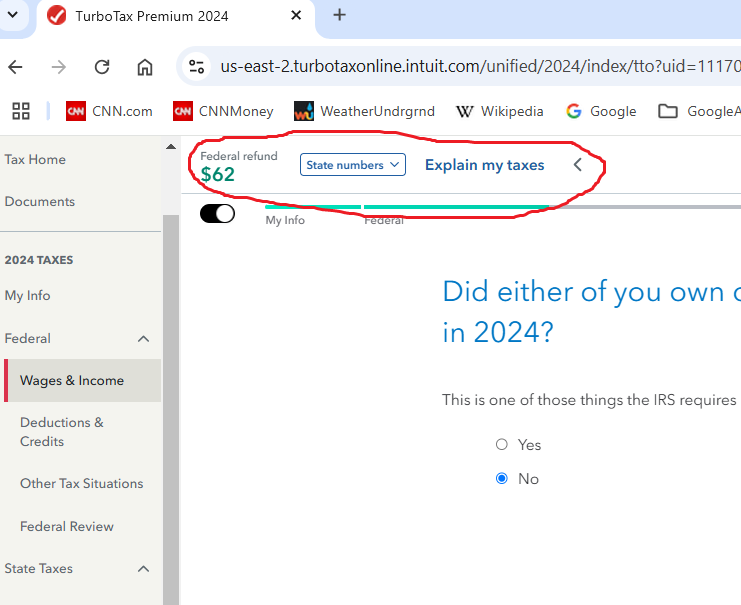Click the browser Back arrow
The width and height of the screenshot is (741, 605).
coord(15,67)
